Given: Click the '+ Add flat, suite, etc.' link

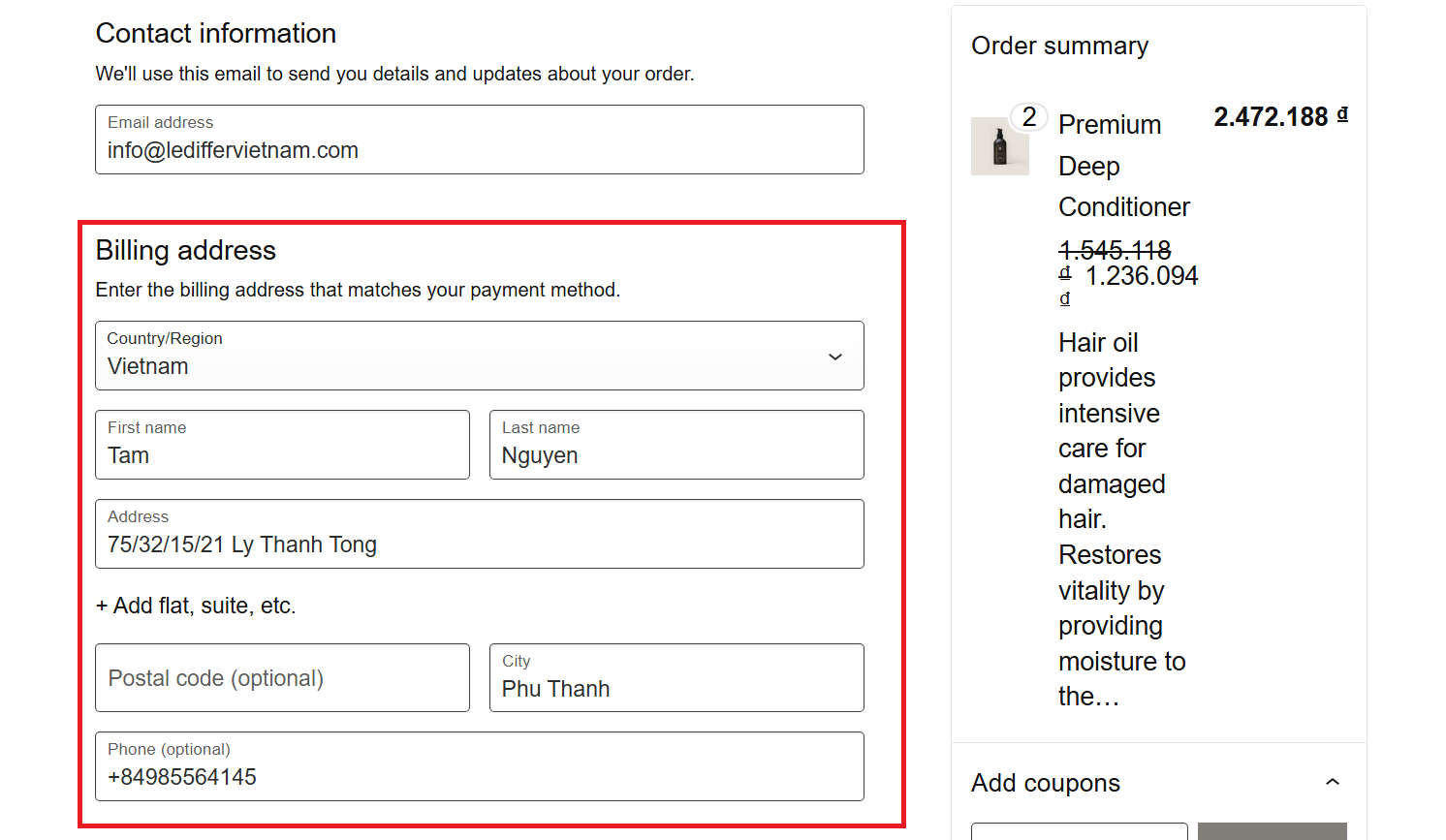Looking at the screenshot, I should click(x=196, y=606).
